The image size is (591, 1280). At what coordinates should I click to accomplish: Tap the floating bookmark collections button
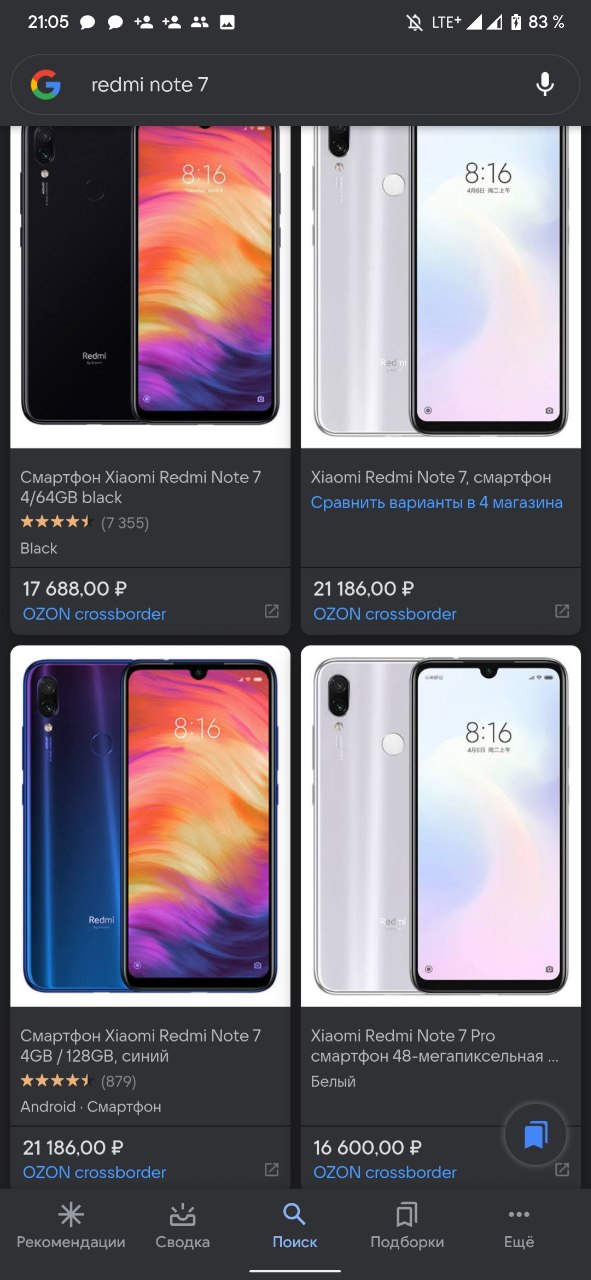coord(535,1135)
